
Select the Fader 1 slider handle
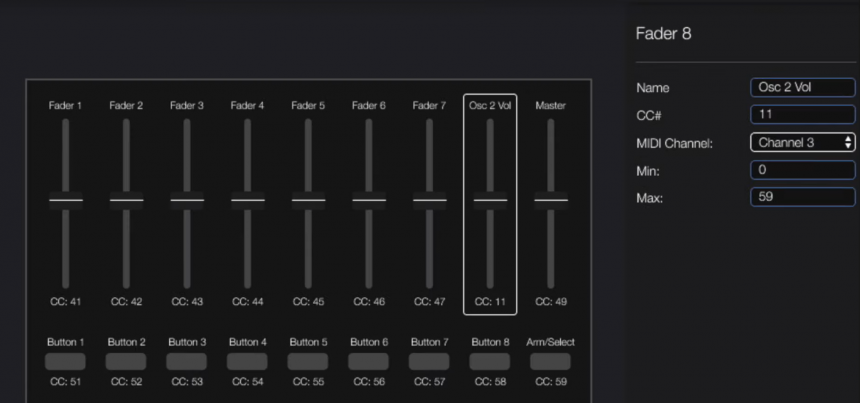tap(66, 200)
